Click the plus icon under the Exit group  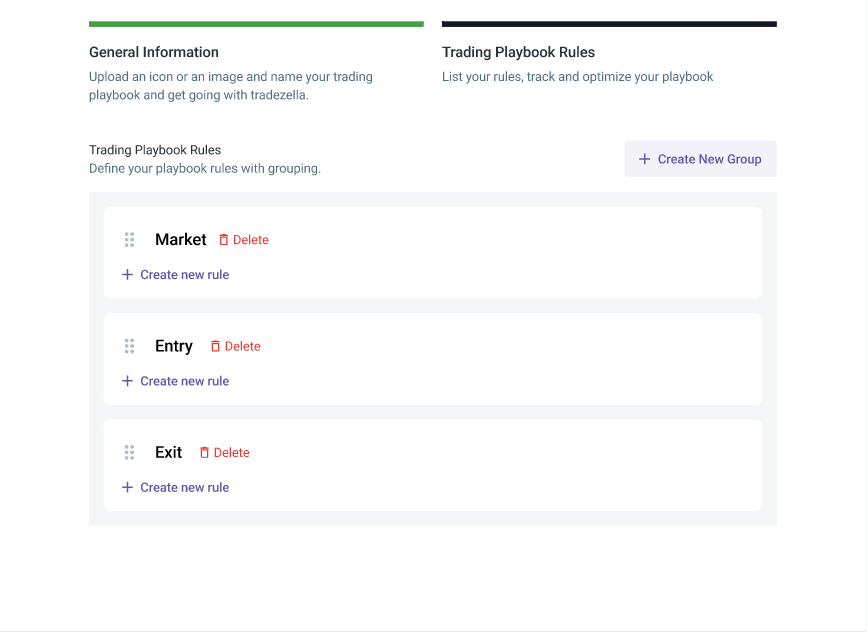point(127,487)
